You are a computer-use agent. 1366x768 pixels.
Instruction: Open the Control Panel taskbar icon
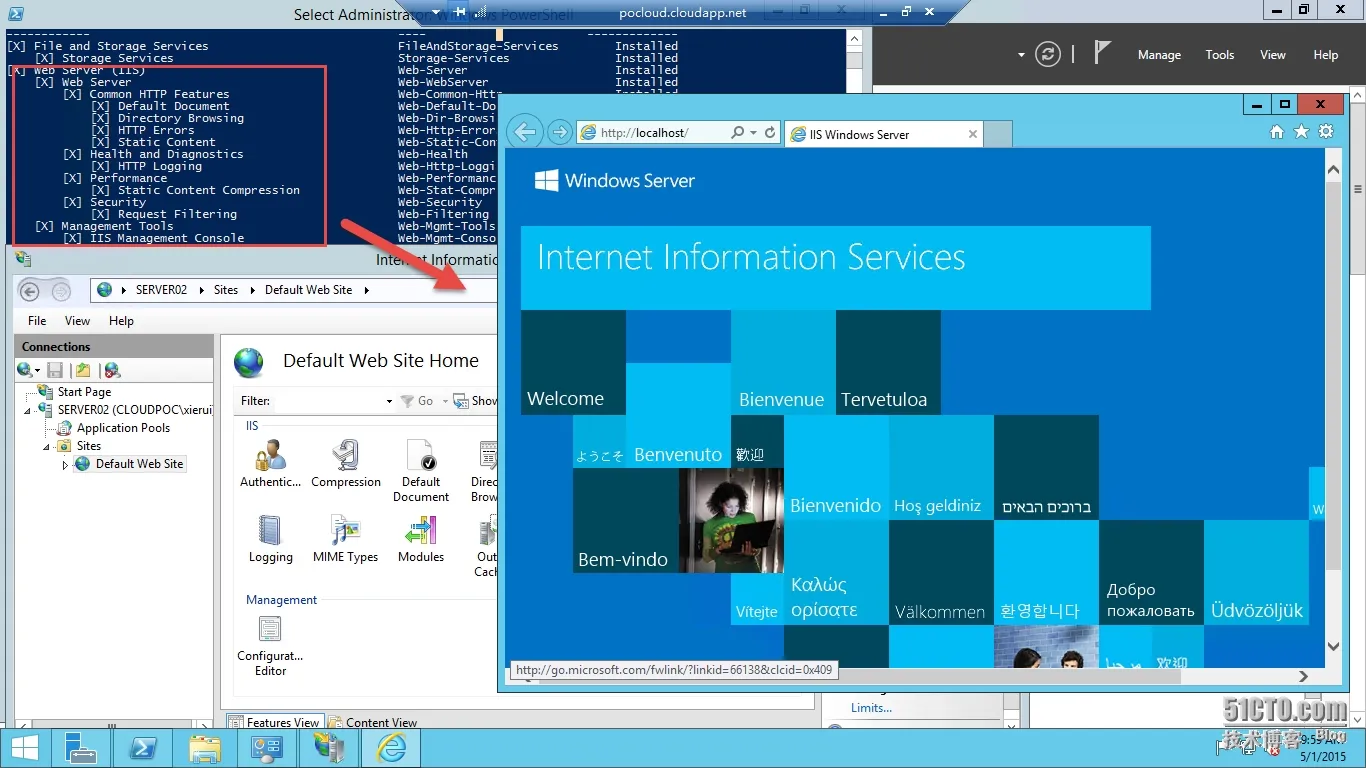(x=267, y=748)
